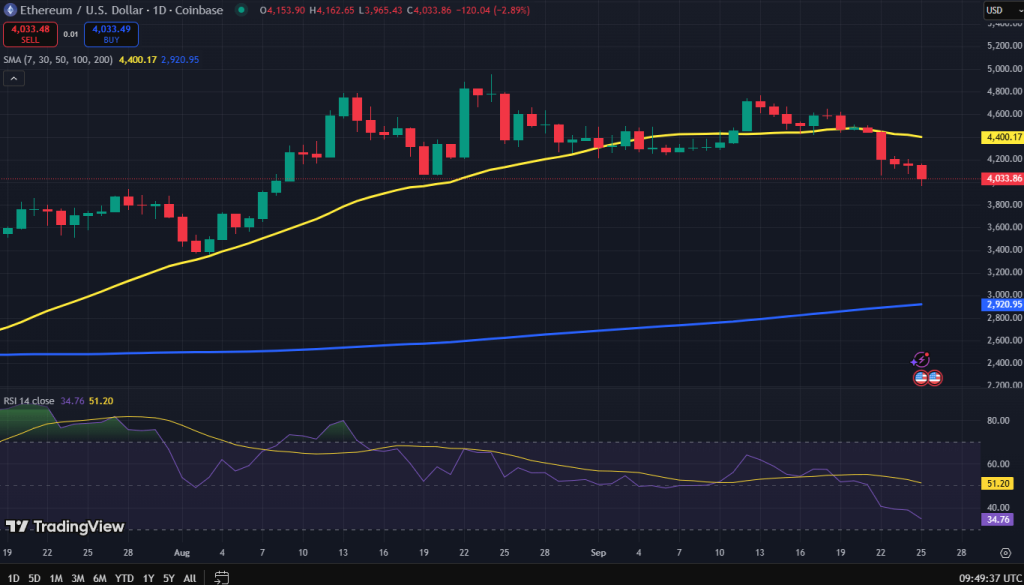The height and width of the screenshot is (585, 1024).
Task: Select the SMA (7, 30, 50, 100, 200) indicator legend
Action: (58, 59)
